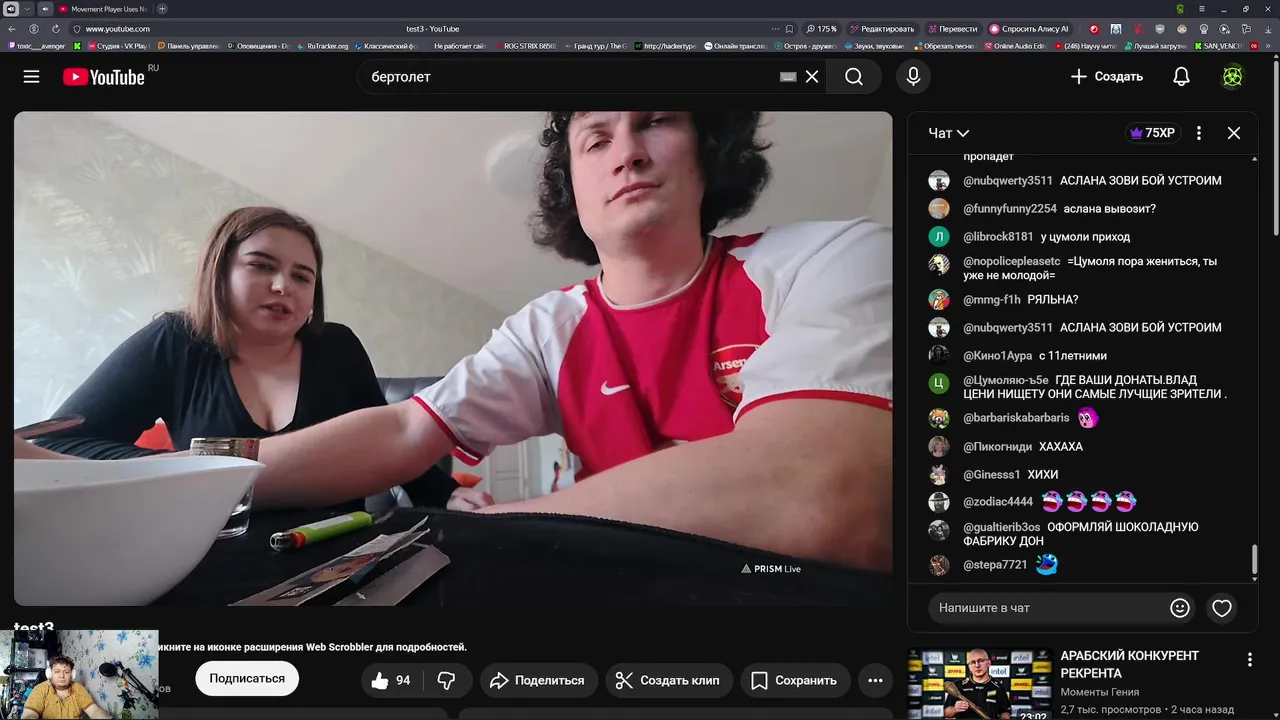Reload the page in browser

55,29
